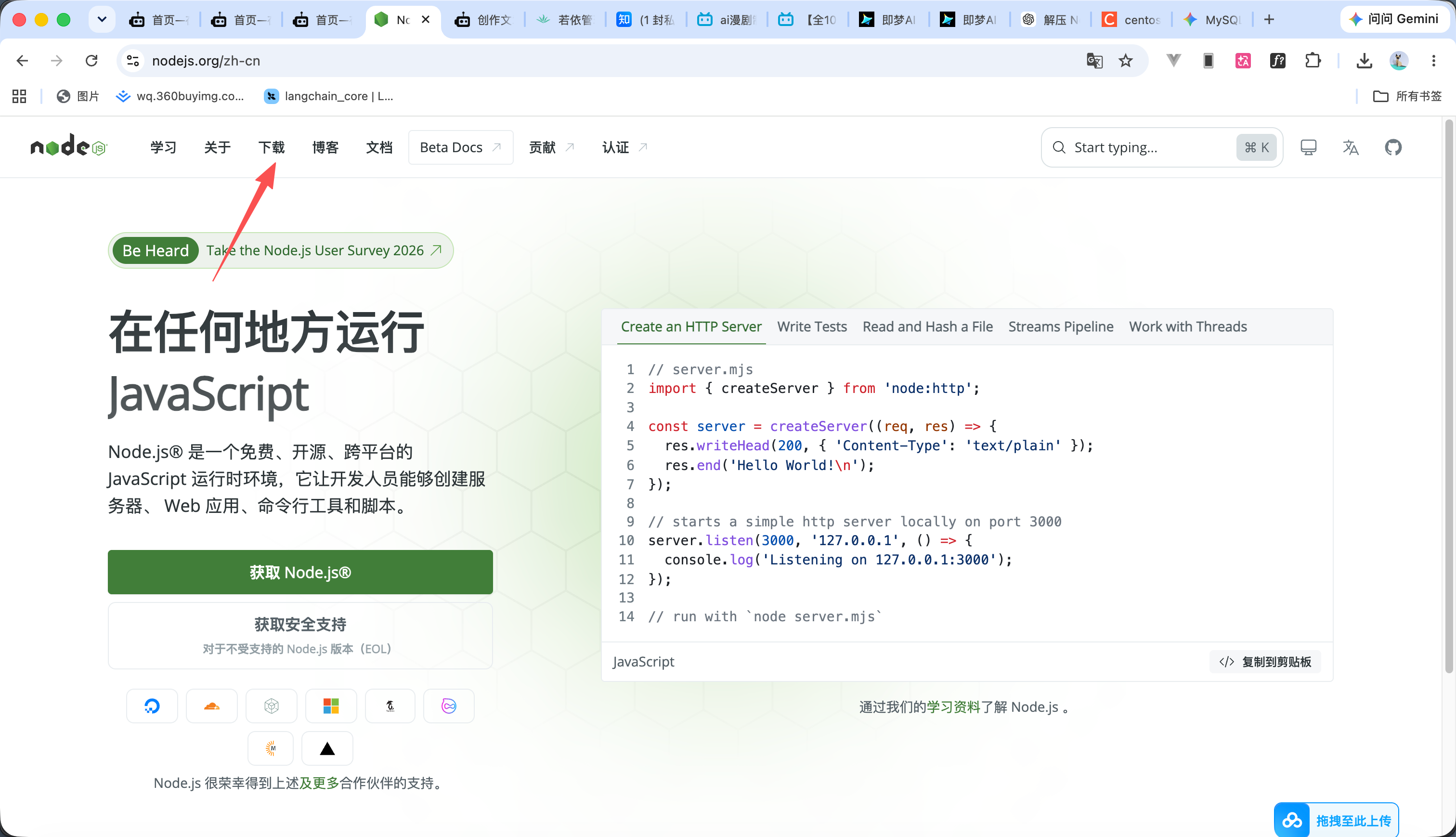Click the f? font extension icon

click(1277, 60)
